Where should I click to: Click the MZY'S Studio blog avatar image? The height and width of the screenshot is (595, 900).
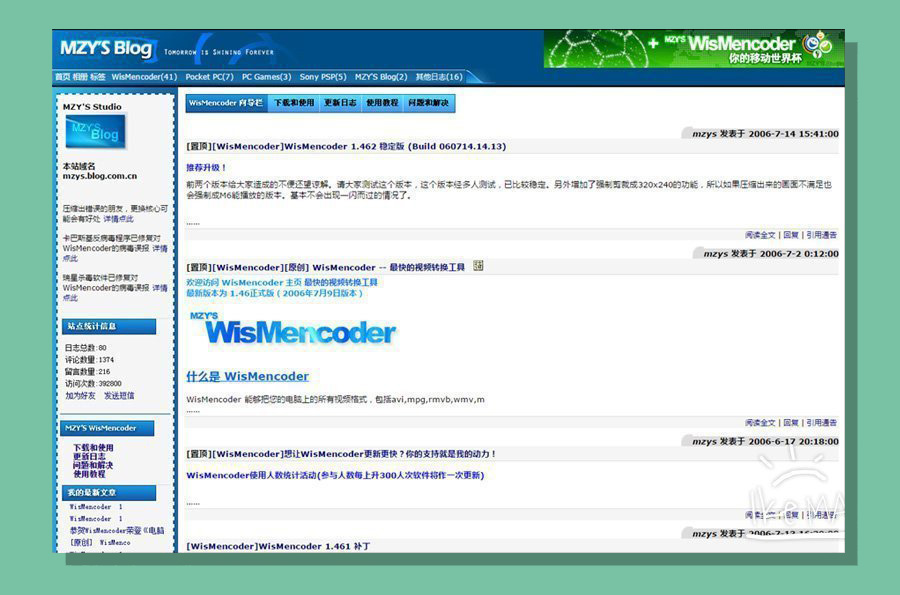click(95, 132)
